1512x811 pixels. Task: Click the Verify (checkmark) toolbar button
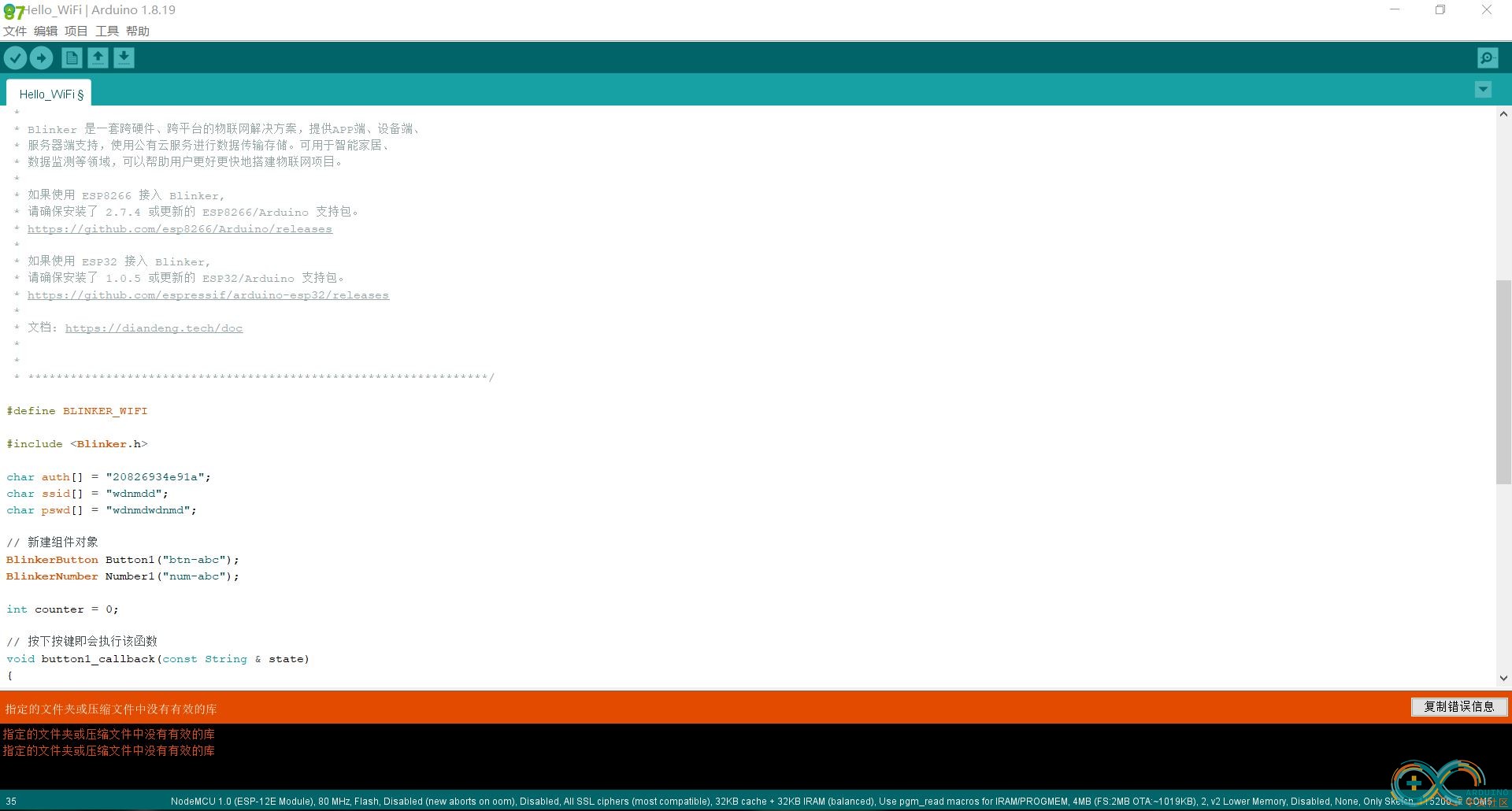(x=15, y=57)
